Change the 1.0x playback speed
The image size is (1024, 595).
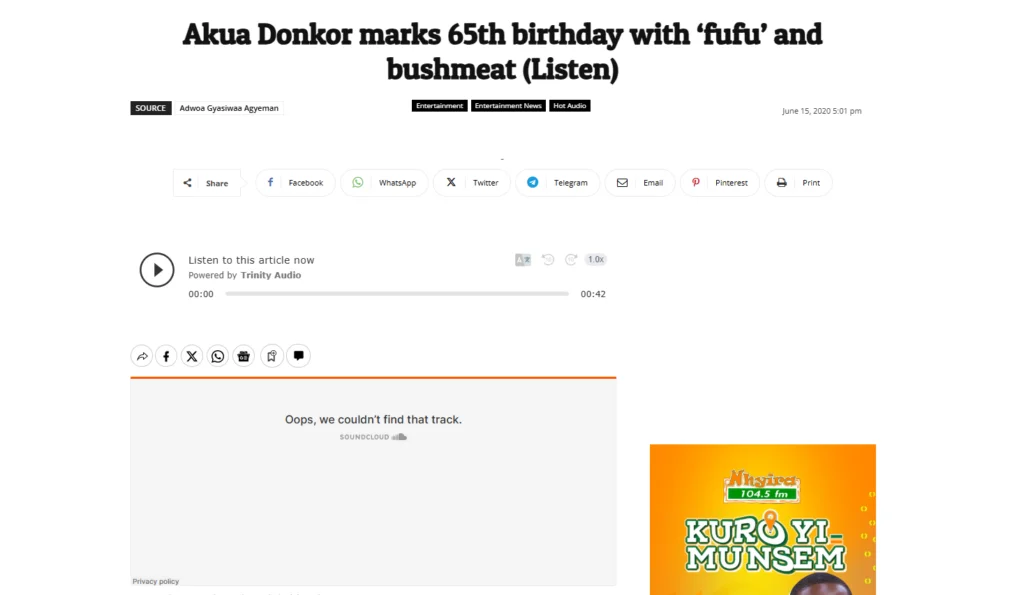pyautogui.click(x=596, y=259)
